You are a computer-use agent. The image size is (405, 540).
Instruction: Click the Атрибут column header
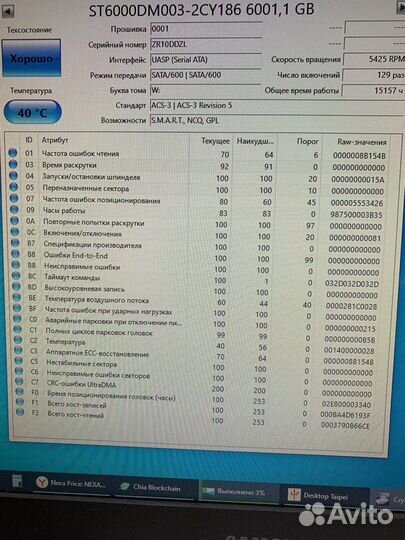55,140
